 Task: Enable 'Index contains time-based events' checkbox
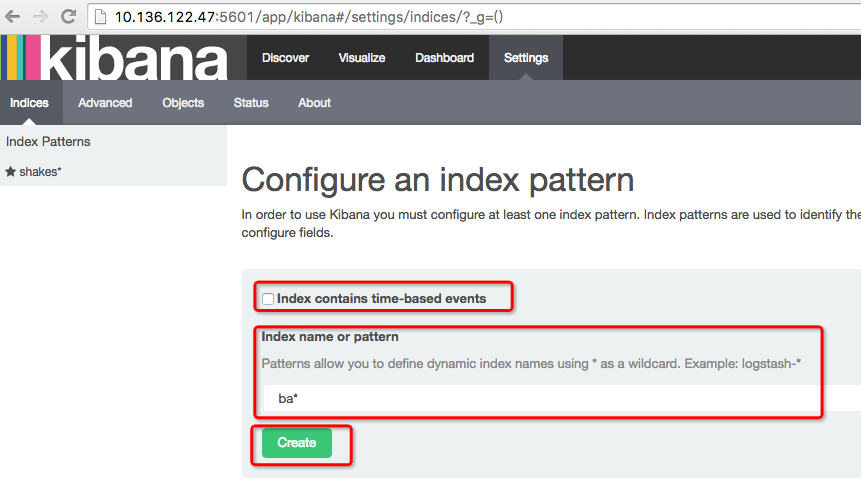click(268, 298)
